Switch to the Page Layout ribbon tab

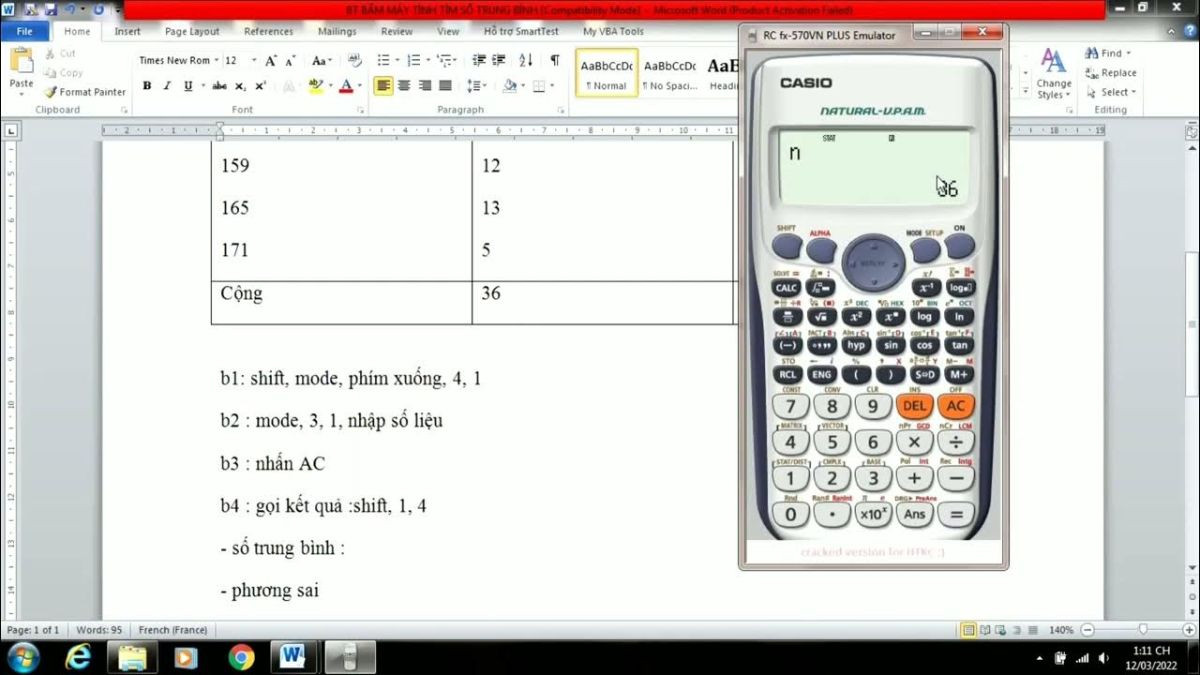192,32
